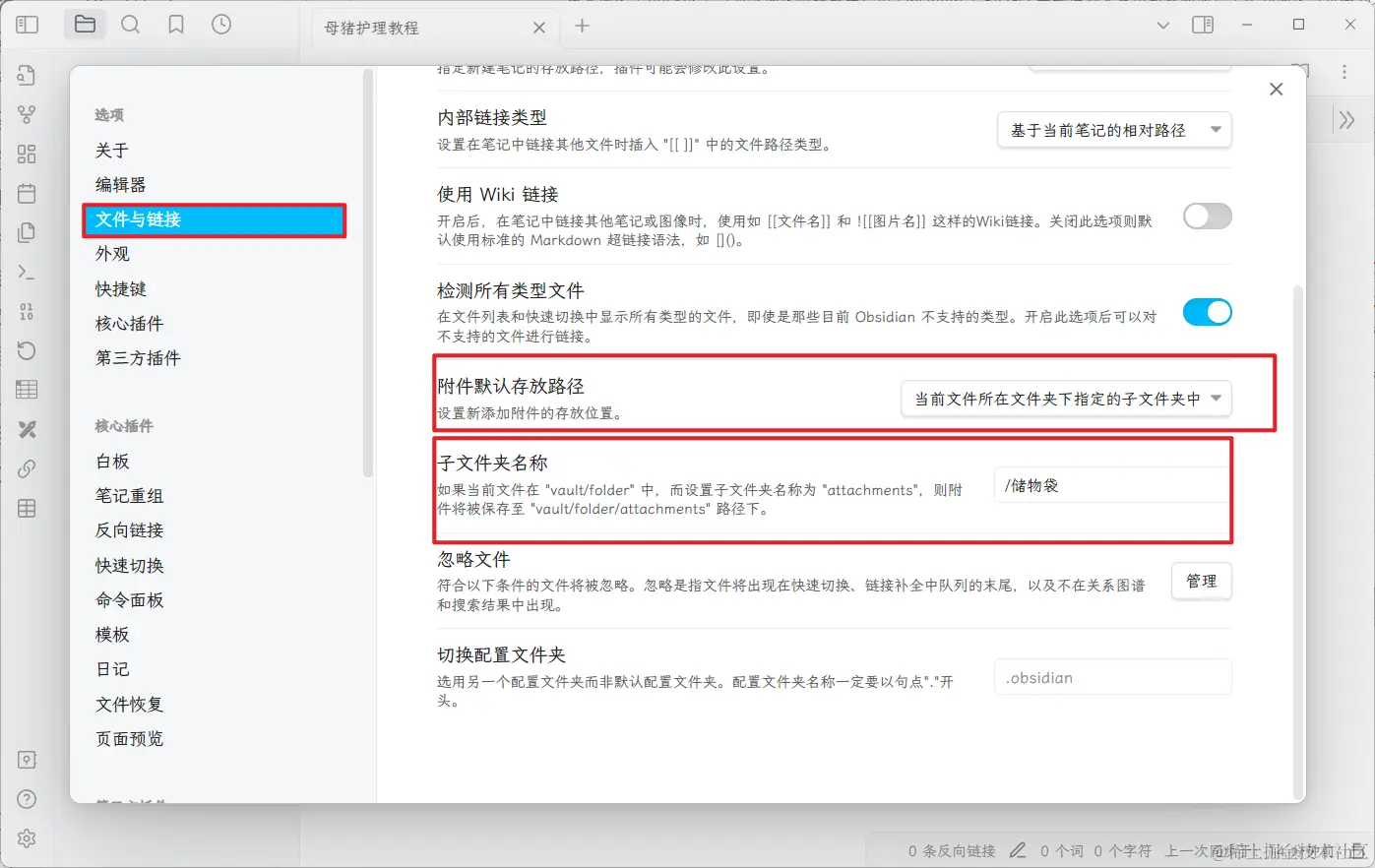Click settings sidebar scrollbar thumb
Image resolution: width=1375 pixels, height=868 pixels.
point(368,273)
